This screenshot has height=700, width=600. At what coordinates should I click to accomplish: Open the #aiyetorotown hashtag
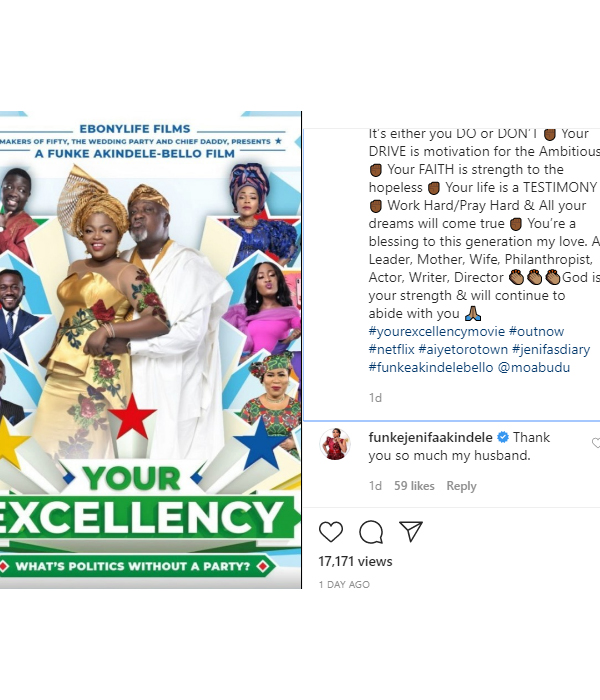(463, 350)
